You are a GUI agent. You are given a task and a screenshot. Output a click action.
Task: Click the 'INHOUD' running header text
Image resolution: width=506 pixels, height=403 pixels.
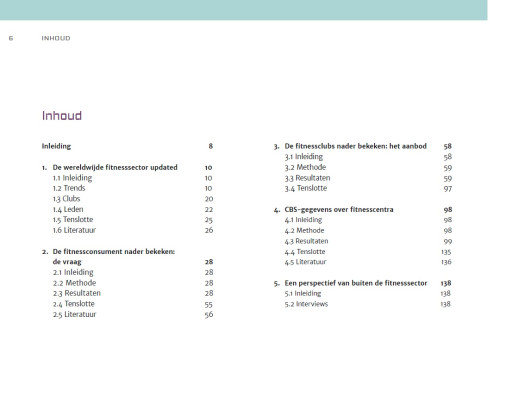point(56,38)
